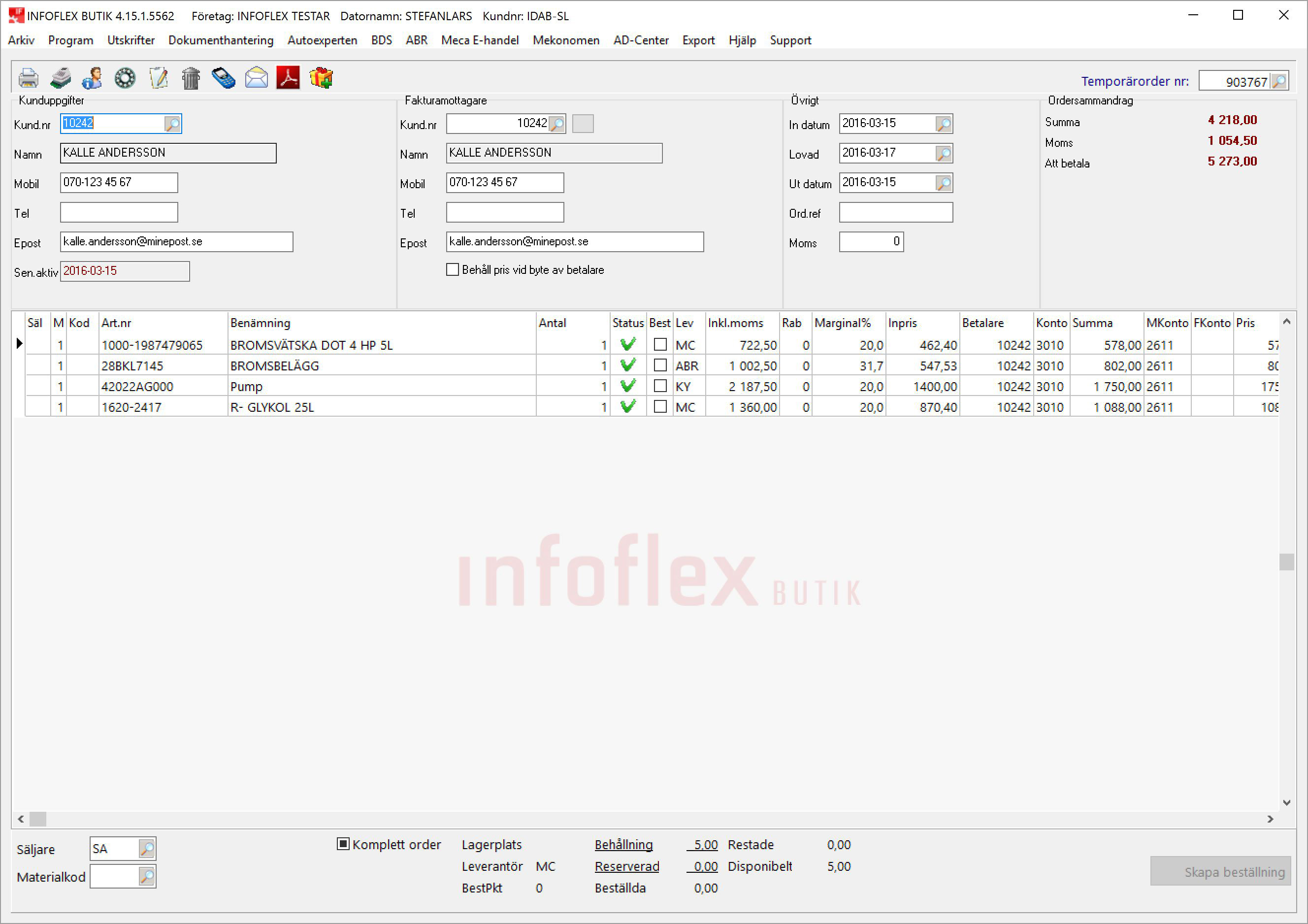Viewport: 1308px width, 924px height.
Task: Open the Autoexperten menu
Action: point(323,40)
